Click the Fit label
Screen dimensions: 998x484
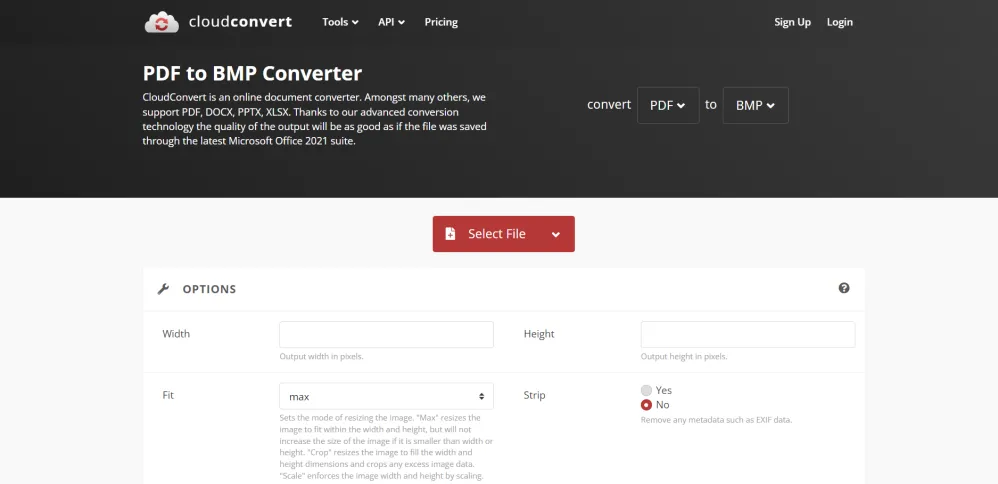[x=168, y=395]
